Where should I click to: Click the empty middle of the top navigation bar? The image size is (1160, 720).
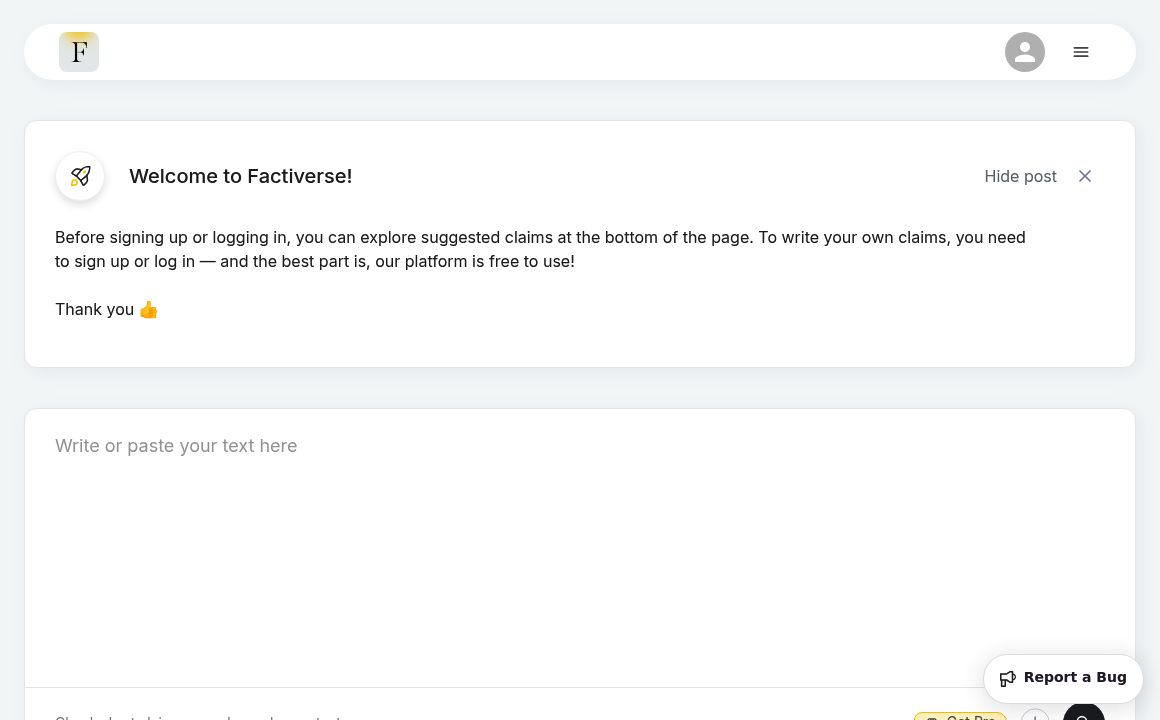(550, 52)
